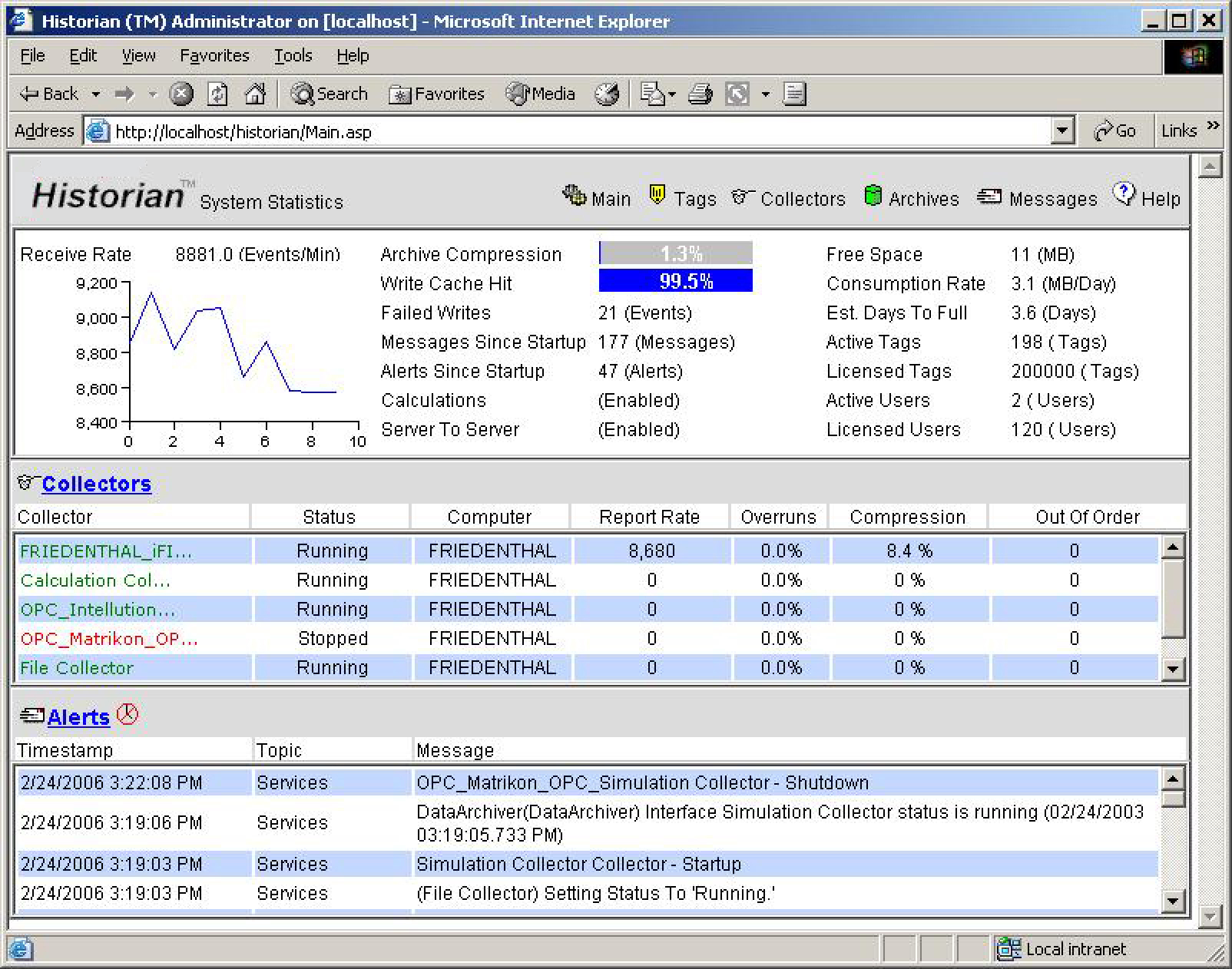
Task: Open the File menu
Action: tap(32, 56)
